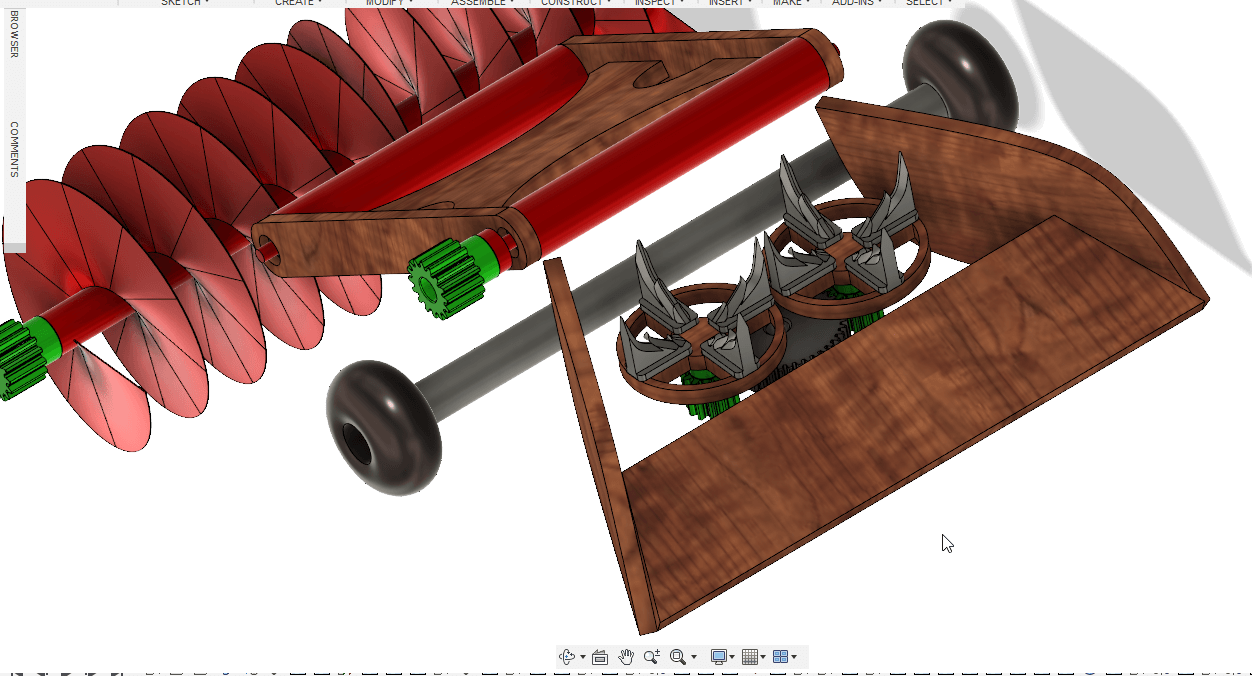Select the front black wheel in the model
The image size is (1252, 676).
(x=384, y=428)
